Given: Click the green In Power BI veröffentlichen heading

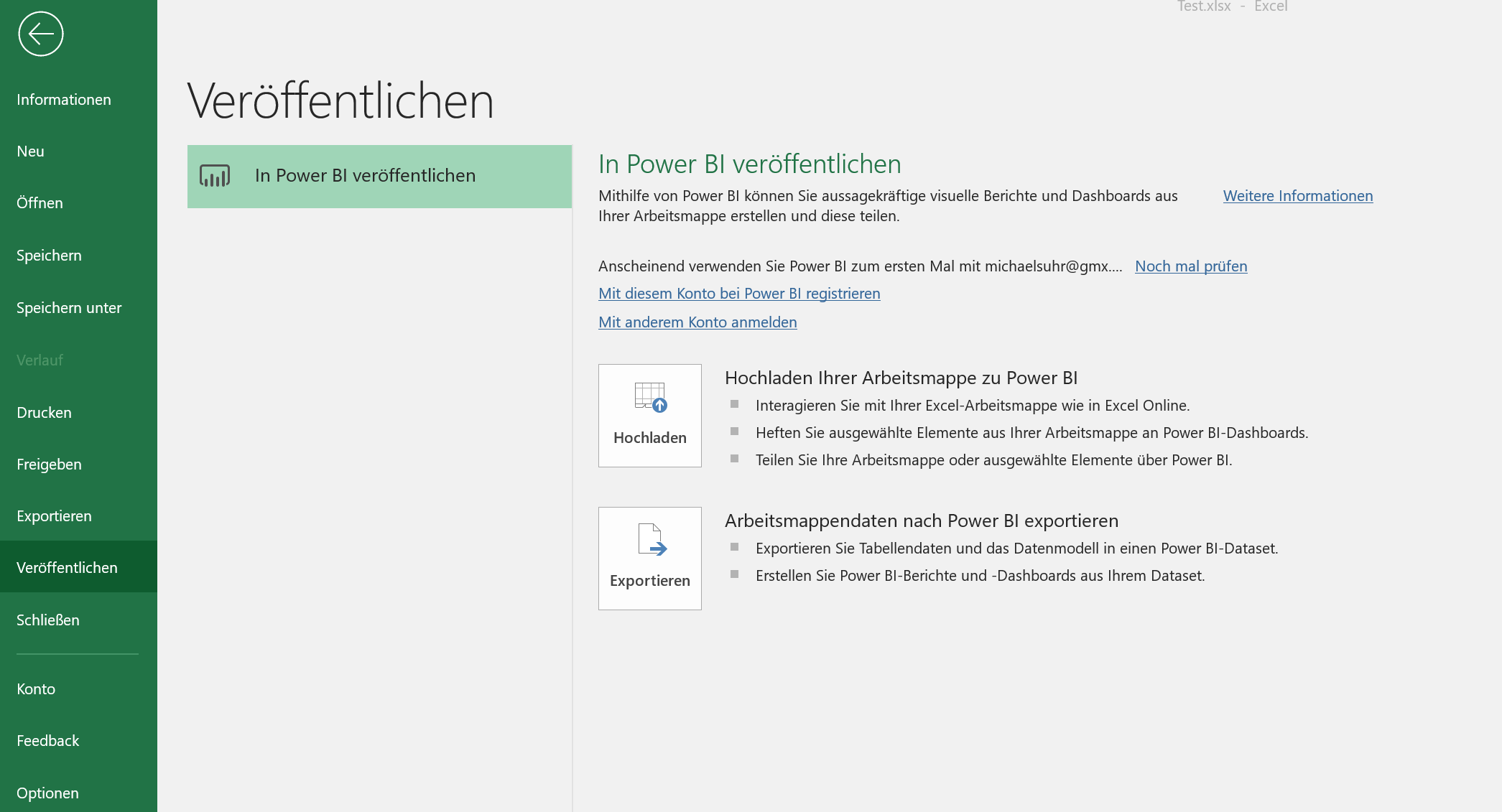Looking at the screenshot, I should 749,164.
